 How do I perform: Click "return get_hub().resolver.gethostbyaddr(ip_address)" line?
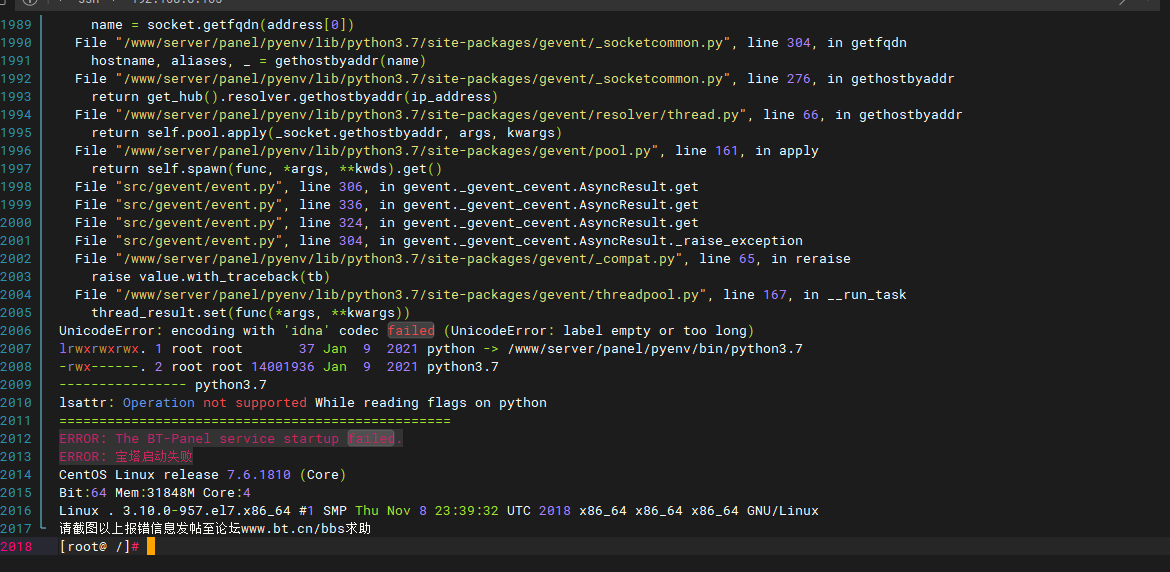click(x=295, y=97)
